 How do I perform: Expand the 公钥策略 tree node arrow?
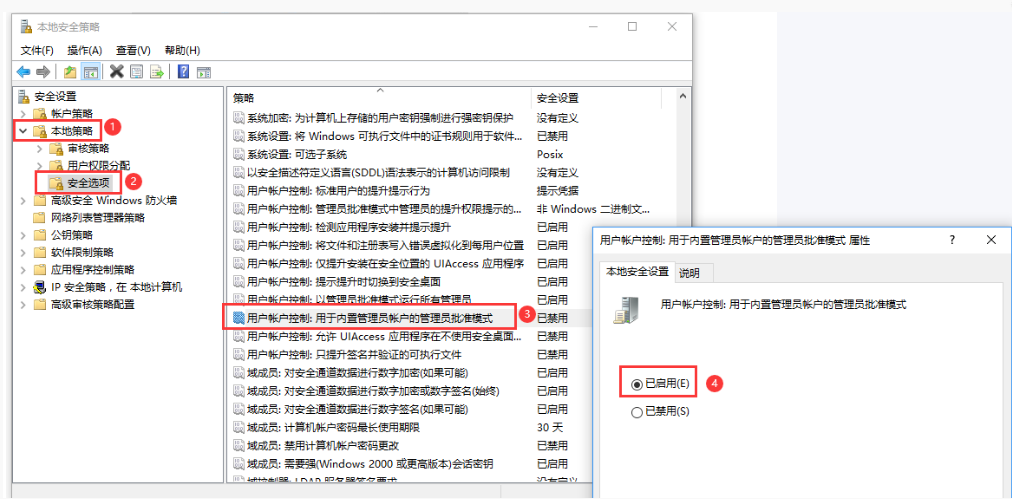tap(24, 235)
